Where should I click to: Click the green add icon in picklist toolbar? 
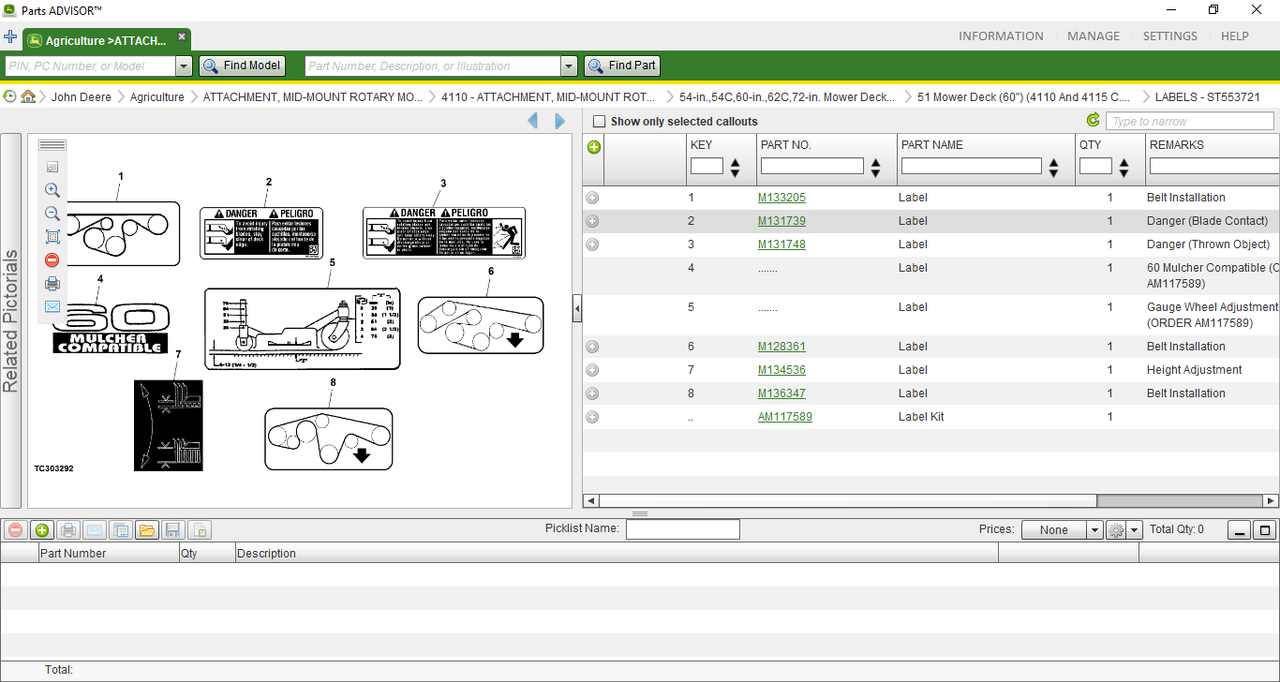pos(42,530)
